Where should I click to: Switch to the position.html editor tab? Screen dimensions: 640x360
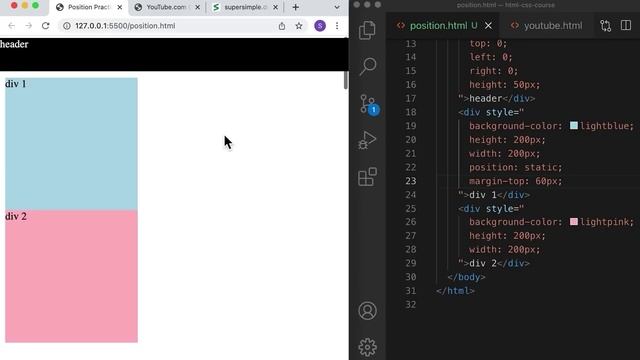(x=443, y=26)
